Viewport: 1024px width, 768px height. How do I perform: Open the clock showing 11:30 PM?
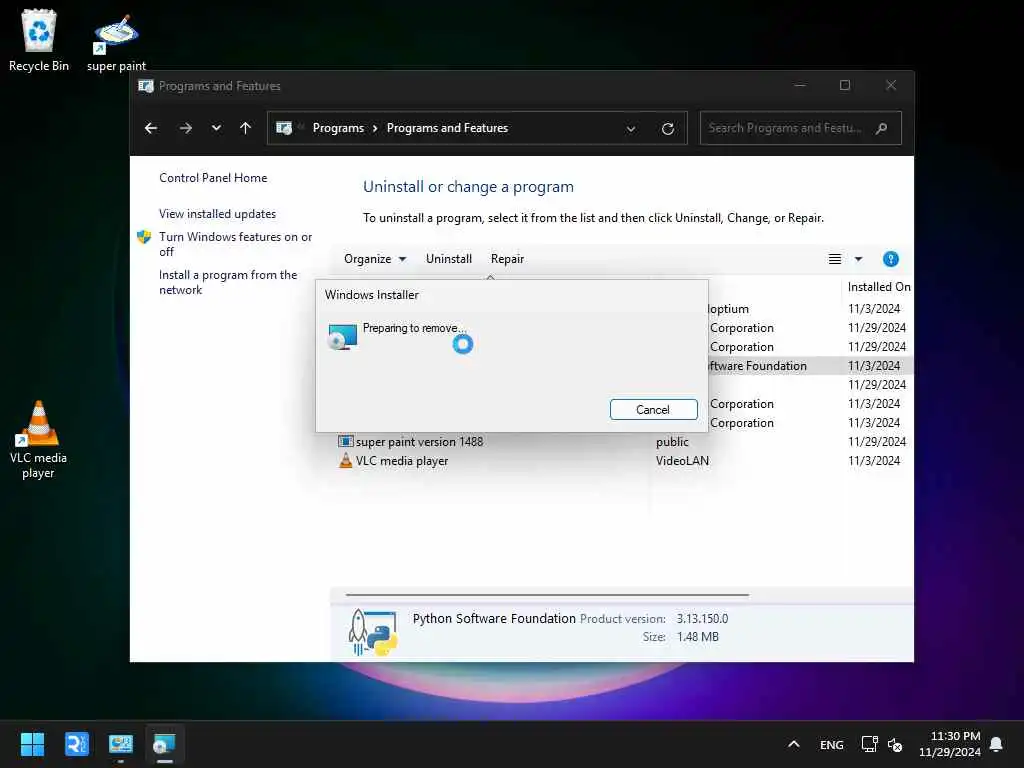(950, 744)
